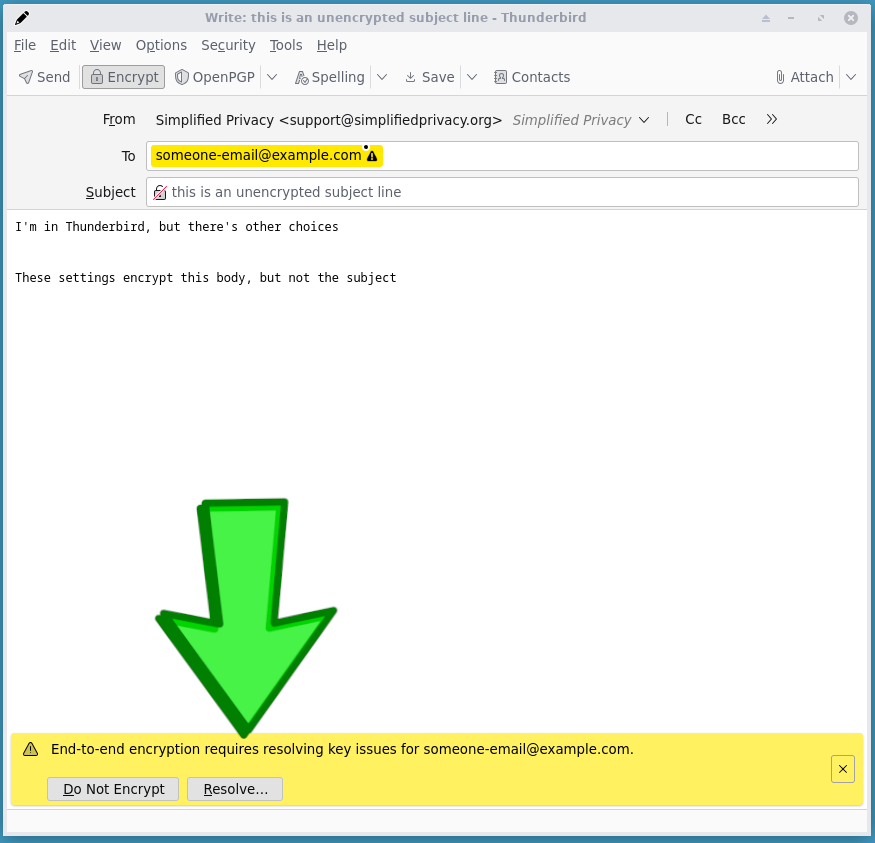Open the View menu

click(105, 45)
